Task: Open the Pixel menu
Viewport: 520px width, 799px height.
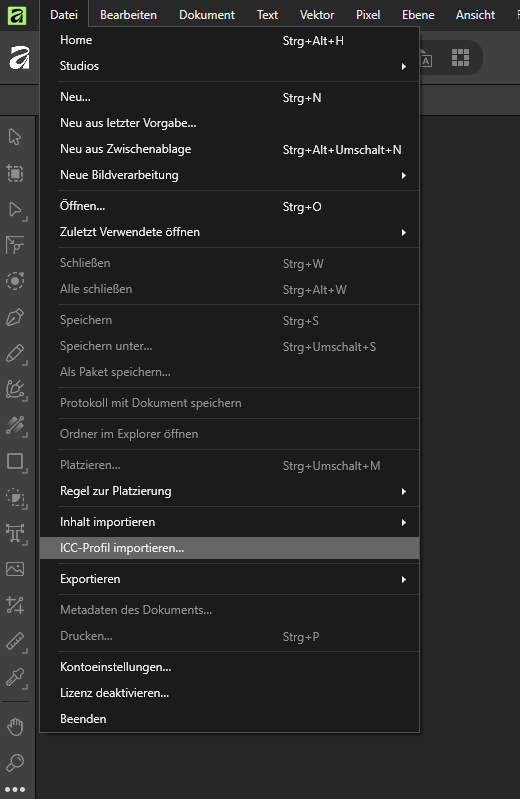Action: tap(368, 15)
